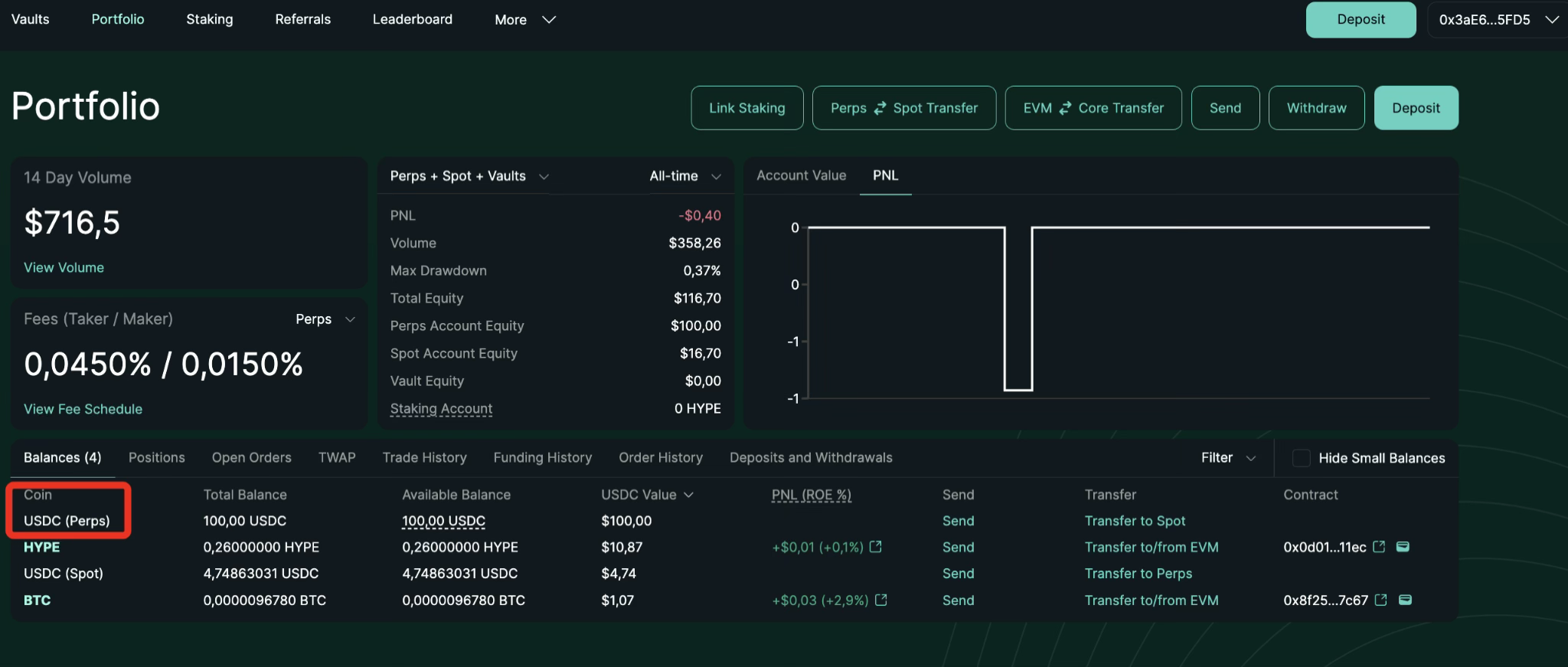Expand the Filter dropdown in balances
The height and width of the screenshot is (667, 1568).
coord(1228,458)
